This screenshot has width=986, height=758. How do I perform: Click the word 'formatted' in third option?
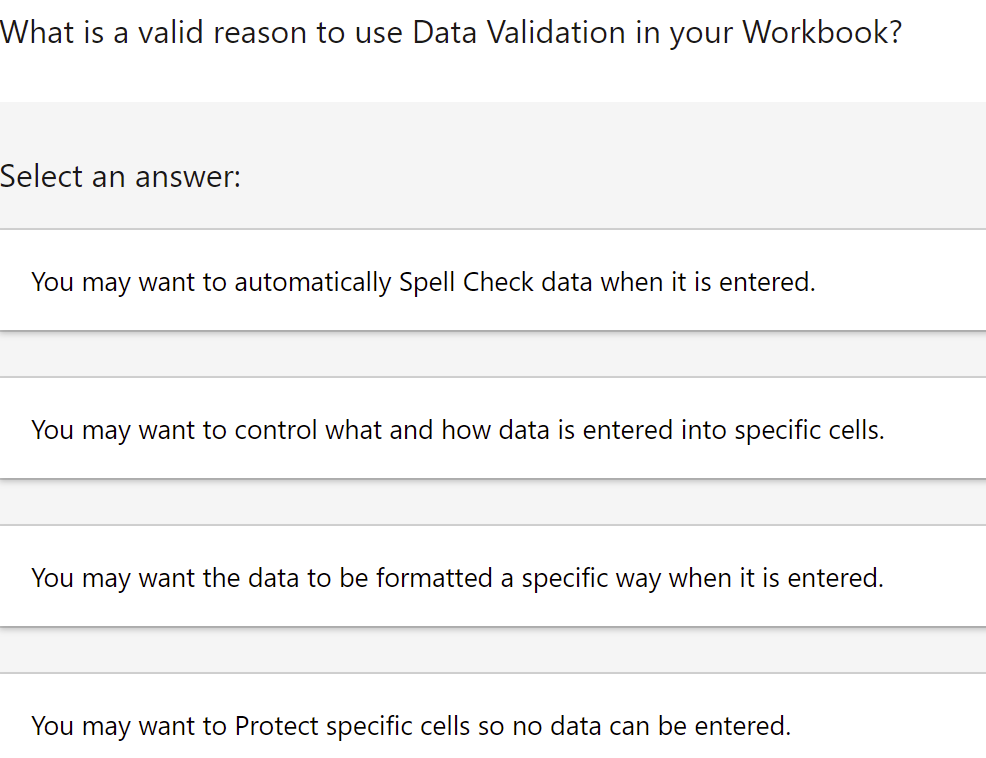click(434, 578)
